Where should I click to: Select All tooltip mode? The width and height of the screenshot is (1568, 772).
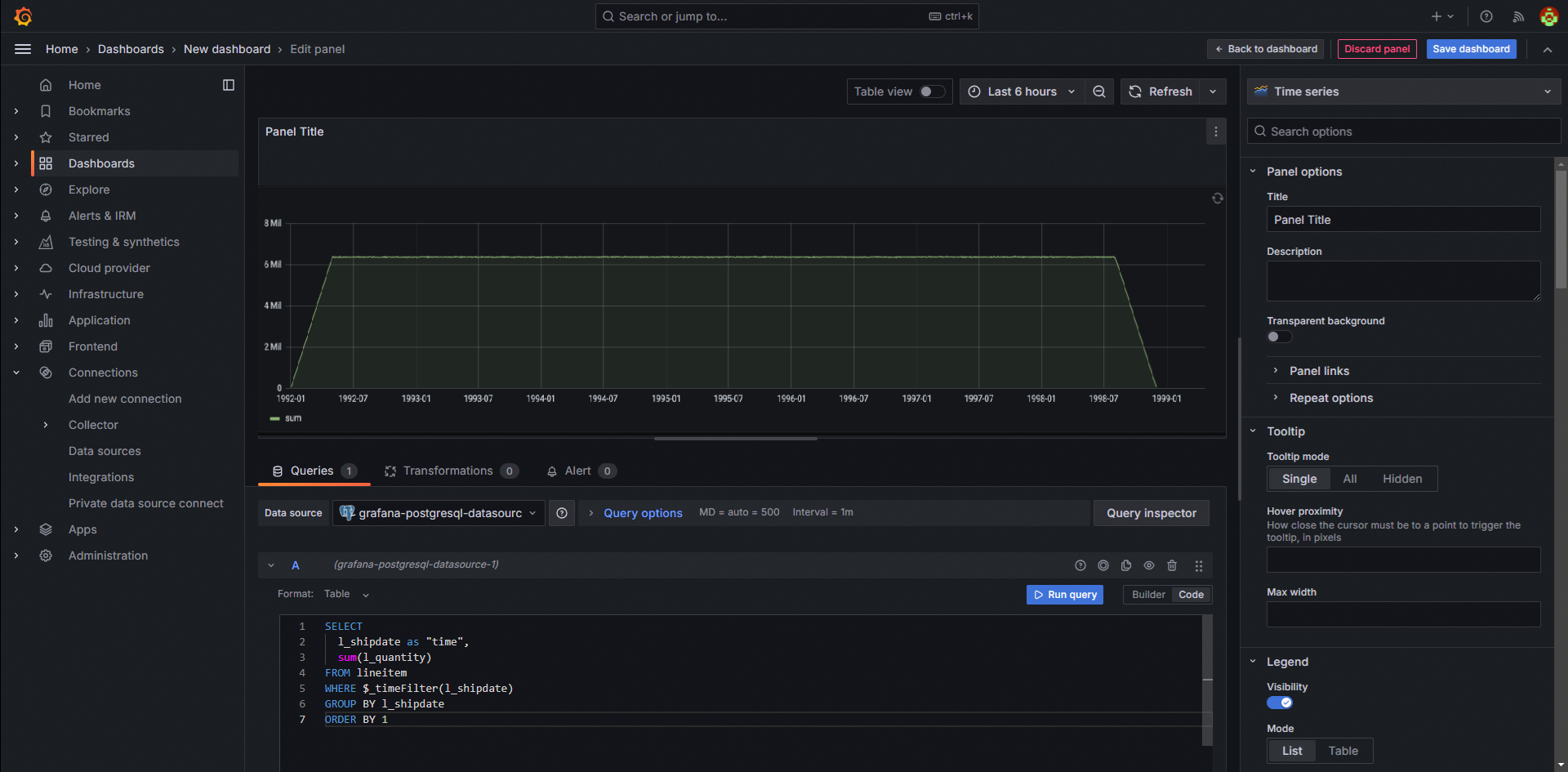pyautogui.click(x=1350, y=479)
